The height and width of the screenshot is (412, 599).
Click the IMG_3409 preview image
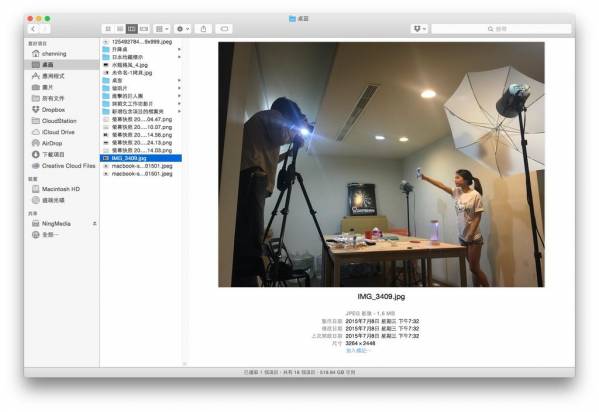(381, 164)
